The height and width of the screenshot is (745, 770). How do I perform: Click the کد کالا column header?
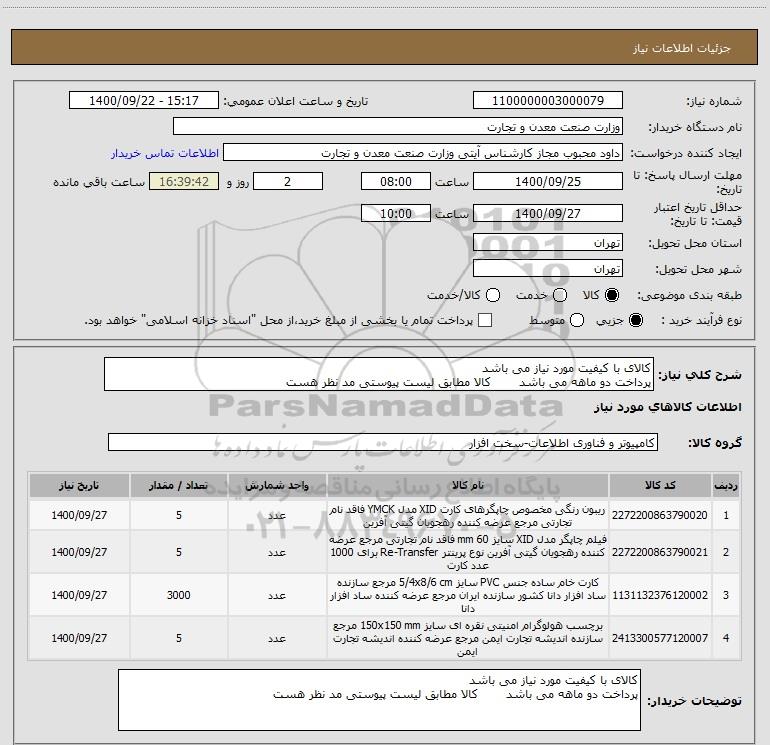tap(660, 485)
